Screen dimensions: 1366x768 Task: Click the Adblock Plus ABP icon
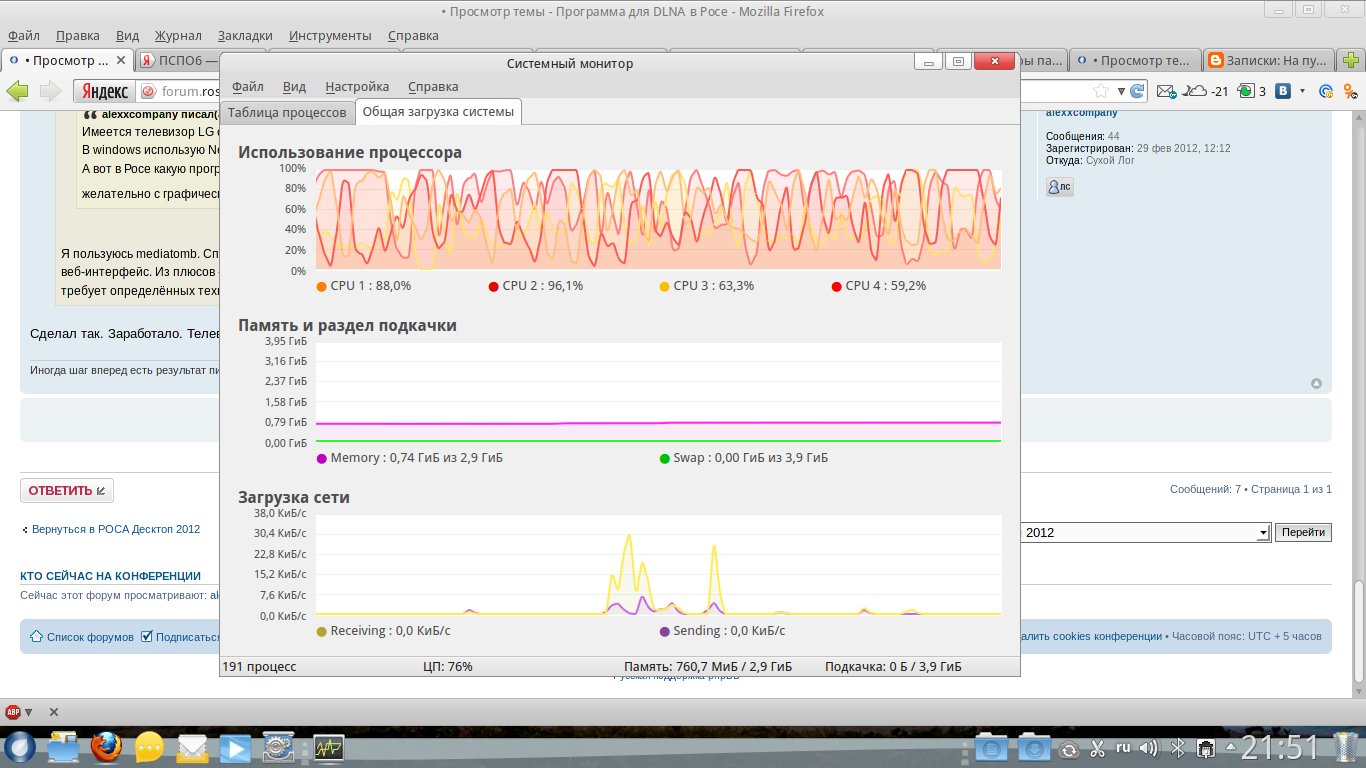coord(13,712)
